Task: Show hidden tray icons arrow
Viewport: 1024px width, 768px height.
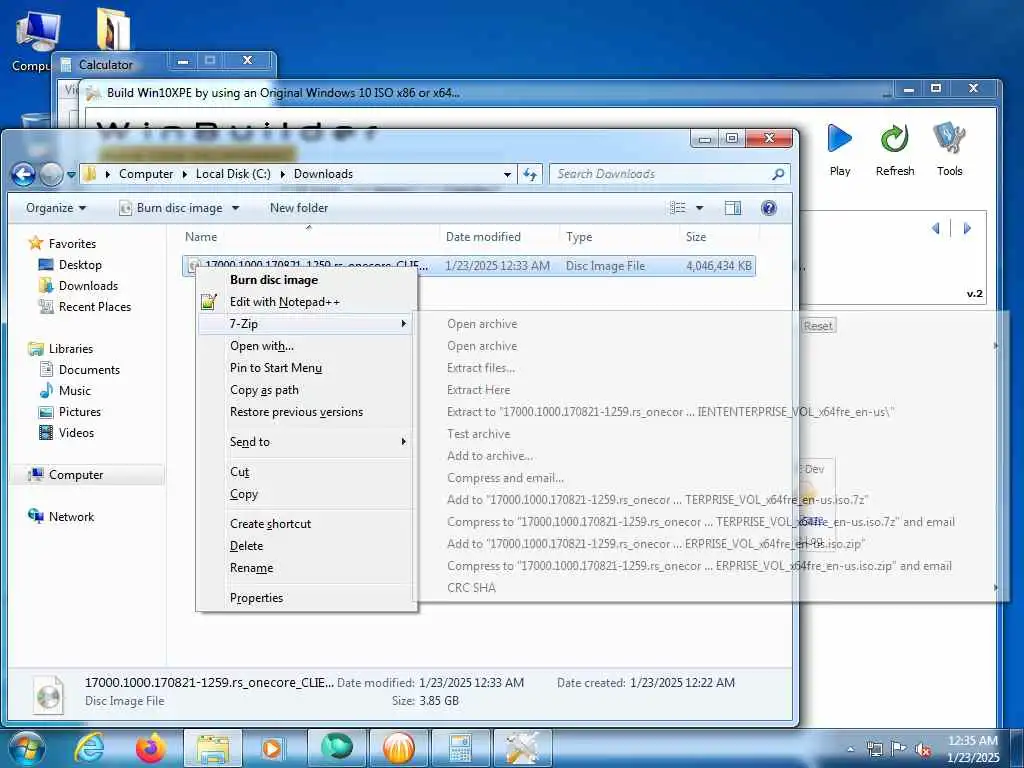Action: point(850,749)
